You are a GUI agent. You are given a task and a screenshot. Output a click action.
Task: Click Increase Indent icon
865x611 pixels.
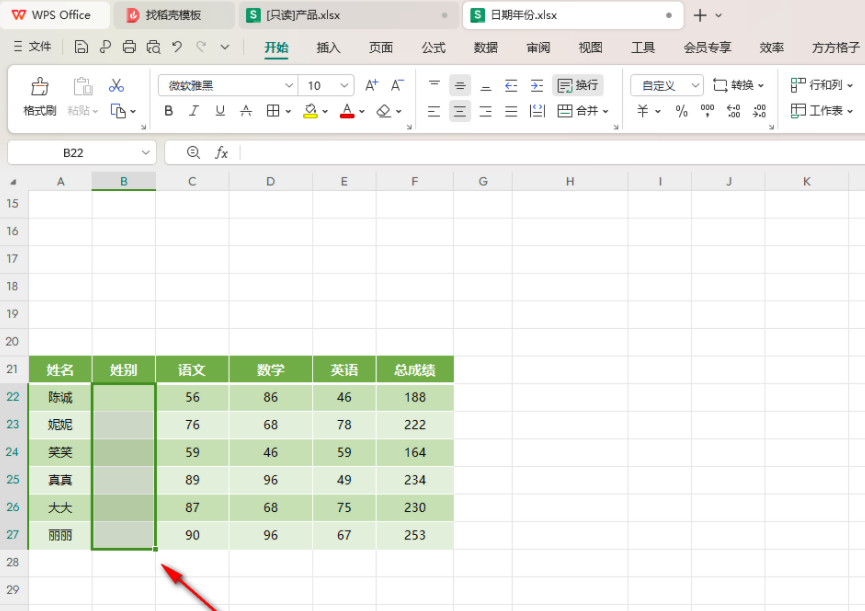point(537,85)
